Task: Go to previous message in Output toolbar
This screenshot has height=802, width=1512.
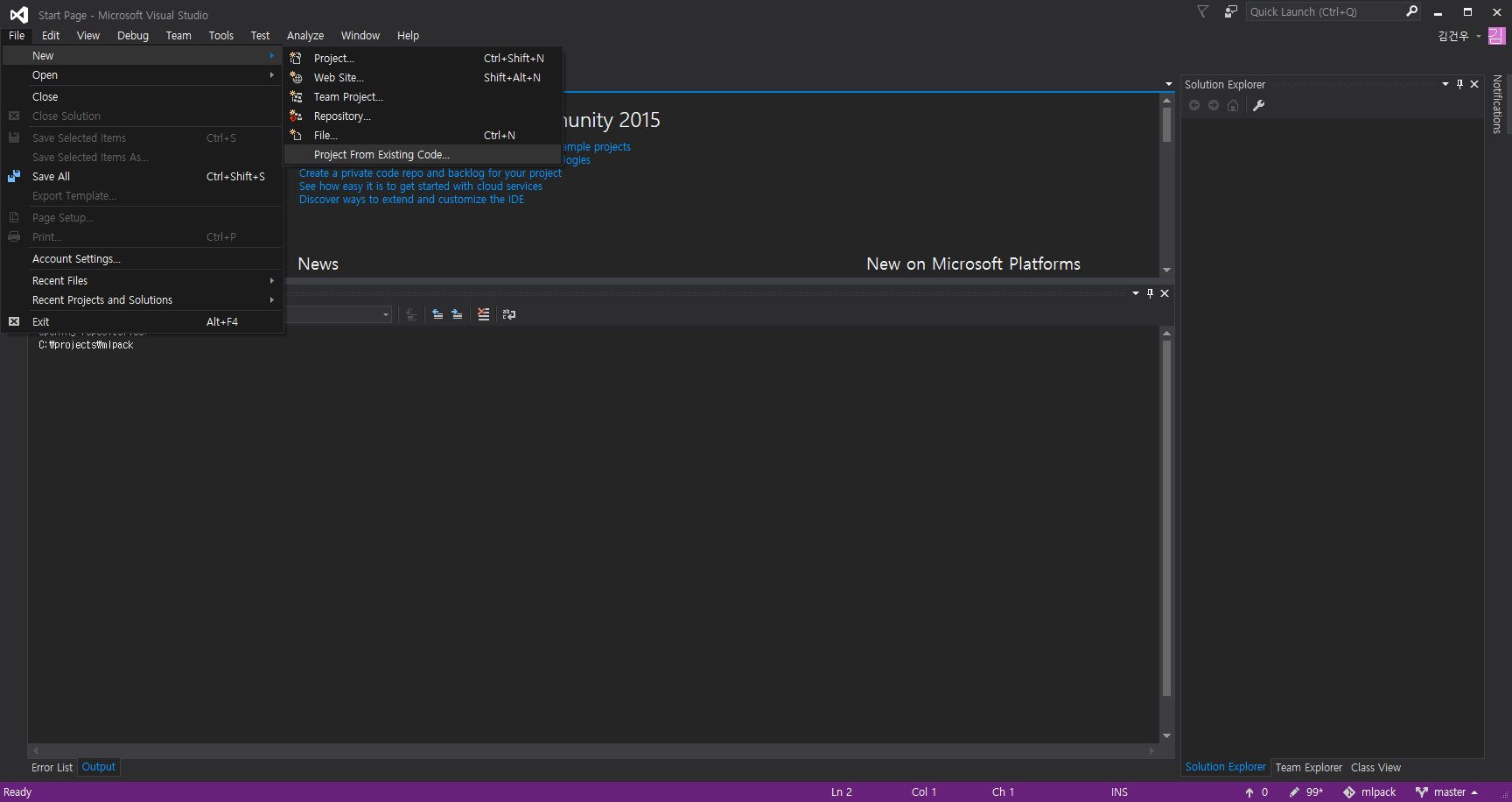Action: click(437, 314)
